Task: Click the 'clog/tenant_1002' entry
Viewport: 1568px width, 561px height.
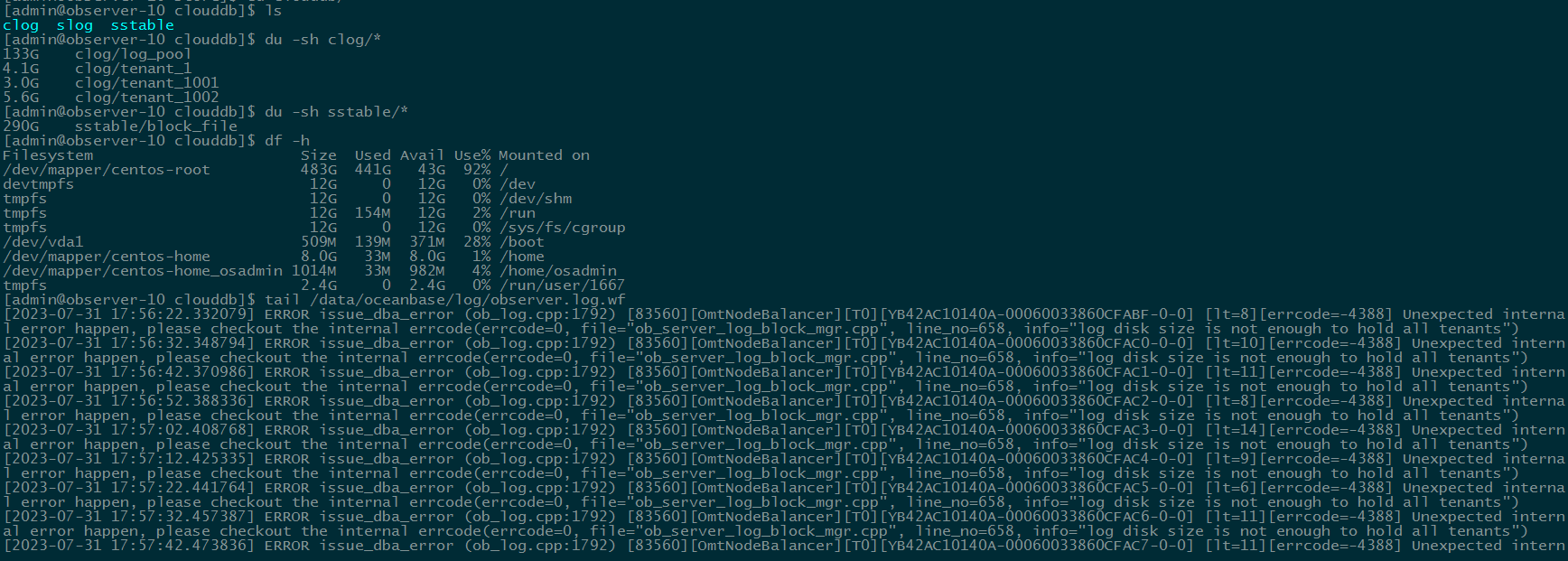Action: [147, 98]
